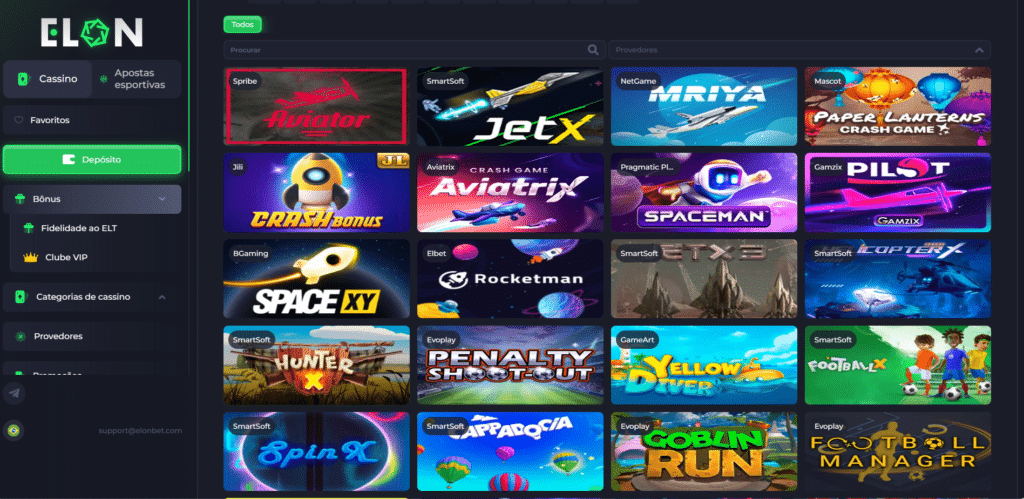Viewport: 1024px width, 499px height.
Task: Click the search magnifier icon
Action: coord(593,50)
